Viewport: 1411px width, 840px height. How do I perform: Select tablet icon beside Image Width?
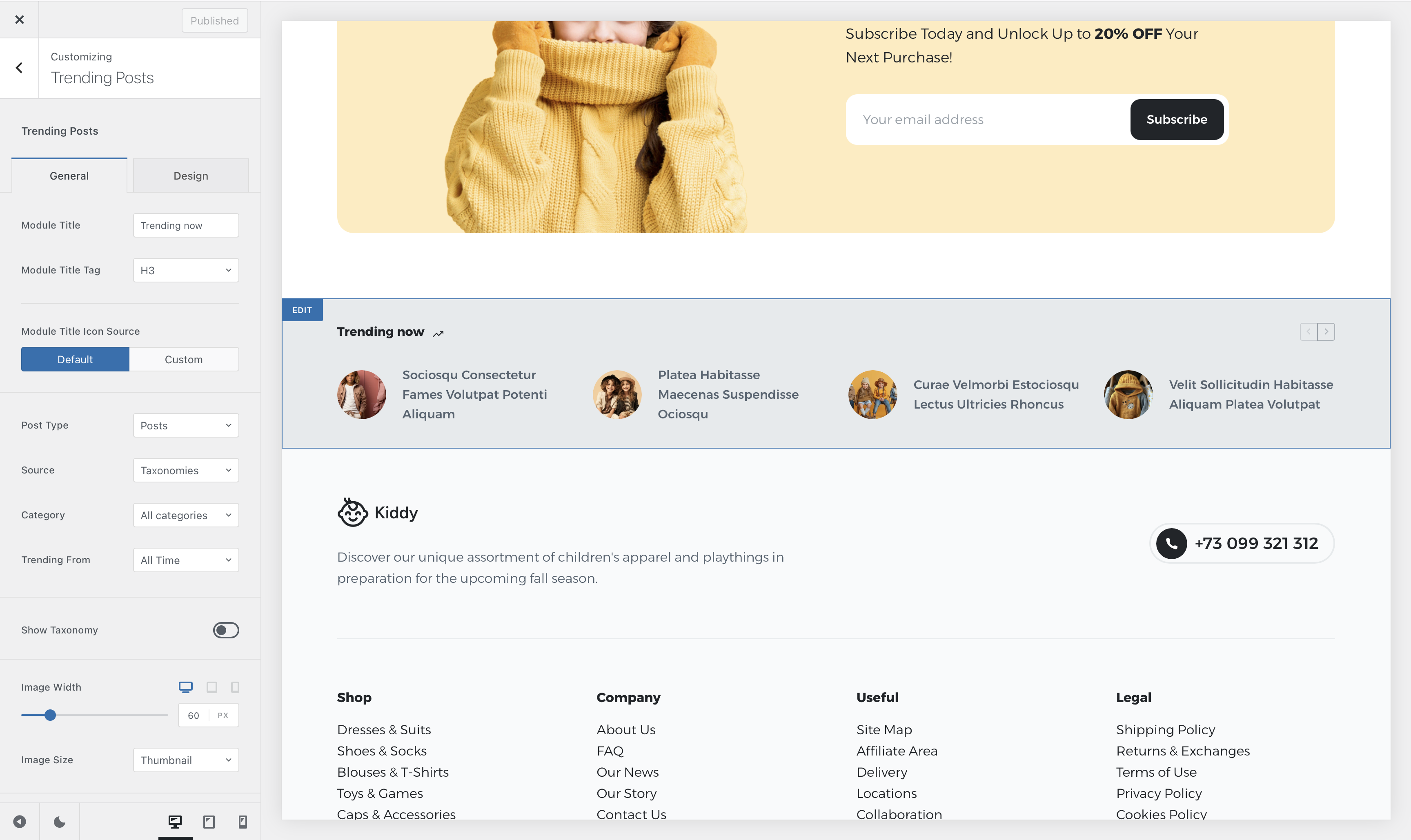coord(212,687)
